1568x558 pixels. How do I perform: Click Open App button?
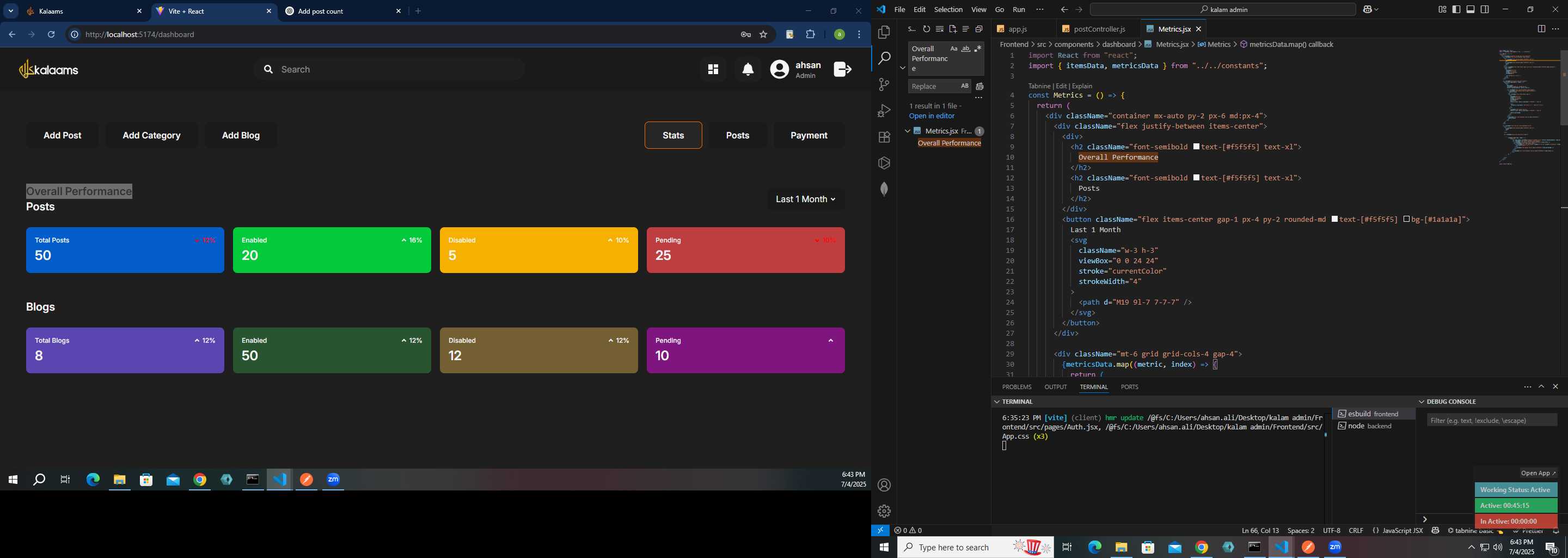click(x=1538, y=474)
